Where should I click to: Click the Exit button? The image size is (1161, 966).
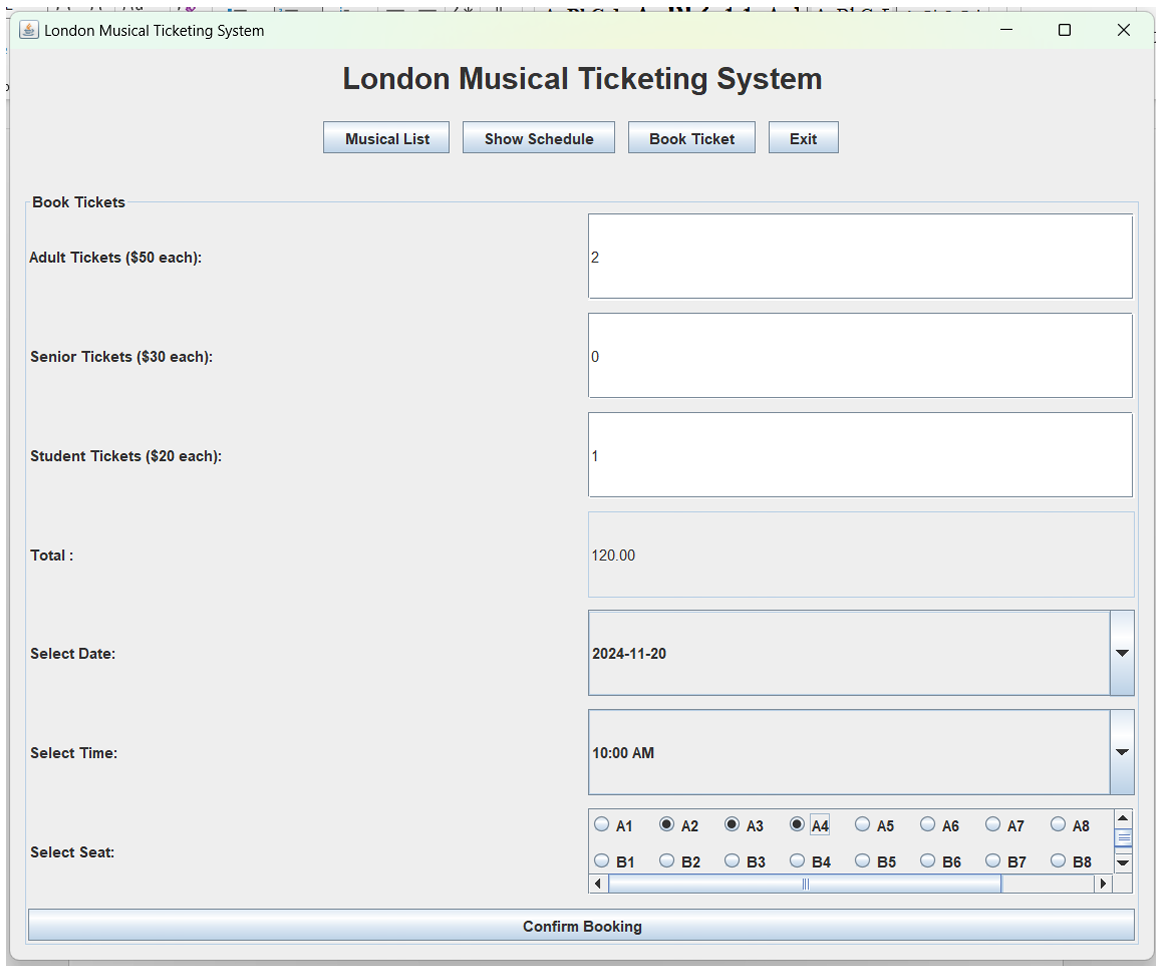803,137
